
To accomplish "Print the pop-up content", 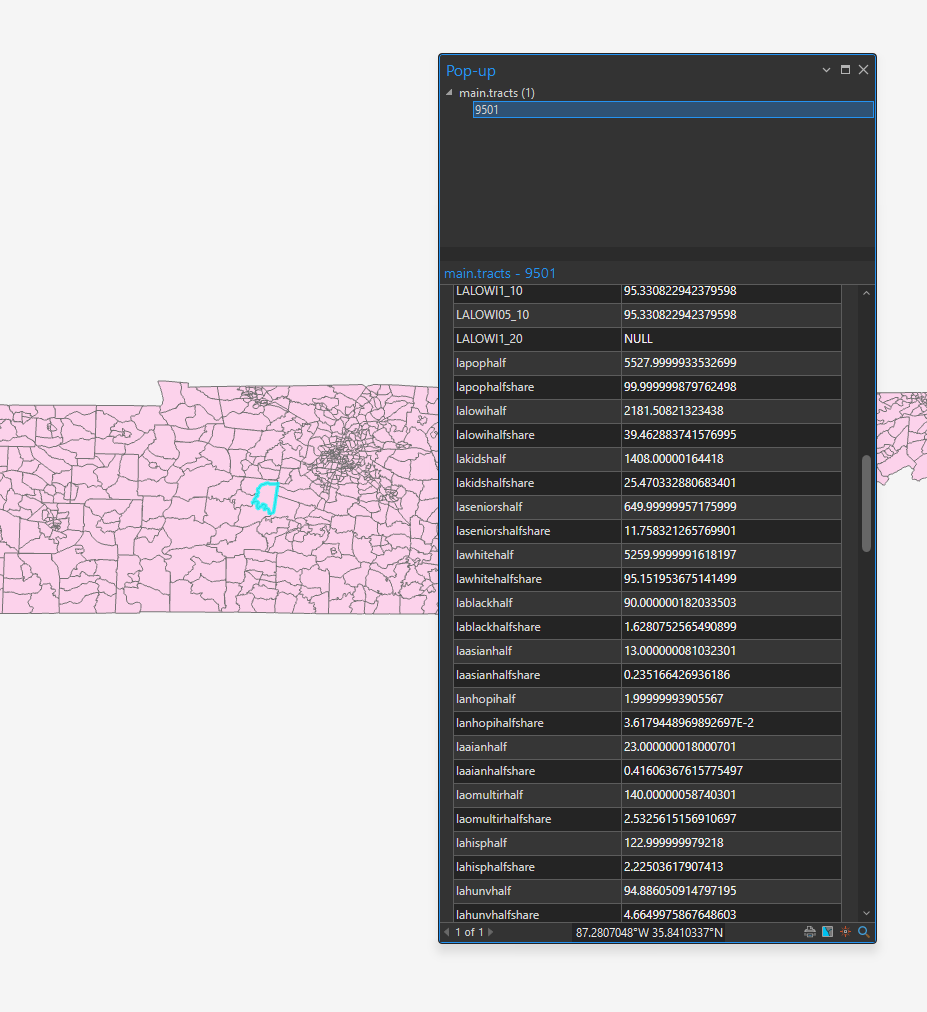I will pos(809,931).
